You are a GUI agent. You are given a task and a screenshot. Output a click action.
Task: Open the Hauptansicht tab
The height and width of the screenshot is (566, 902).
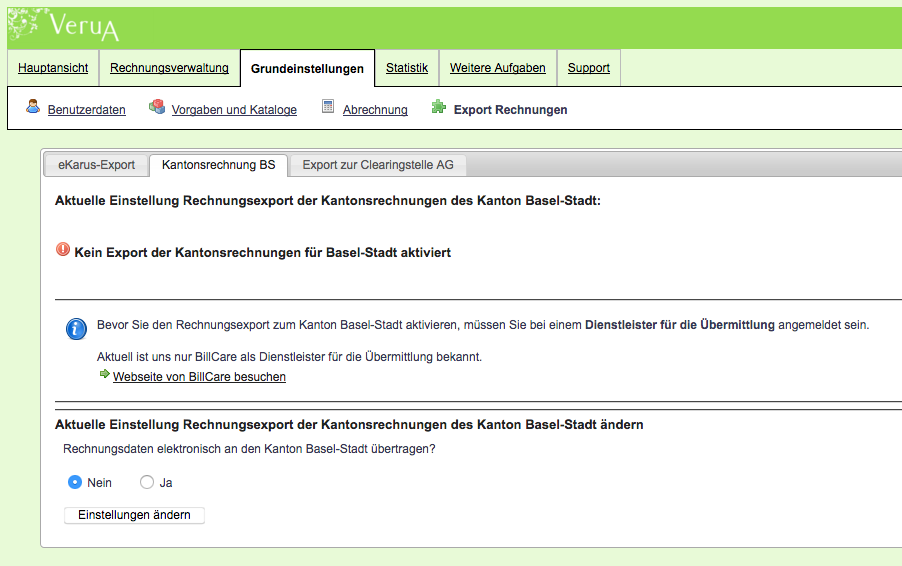tap(53, 68)
